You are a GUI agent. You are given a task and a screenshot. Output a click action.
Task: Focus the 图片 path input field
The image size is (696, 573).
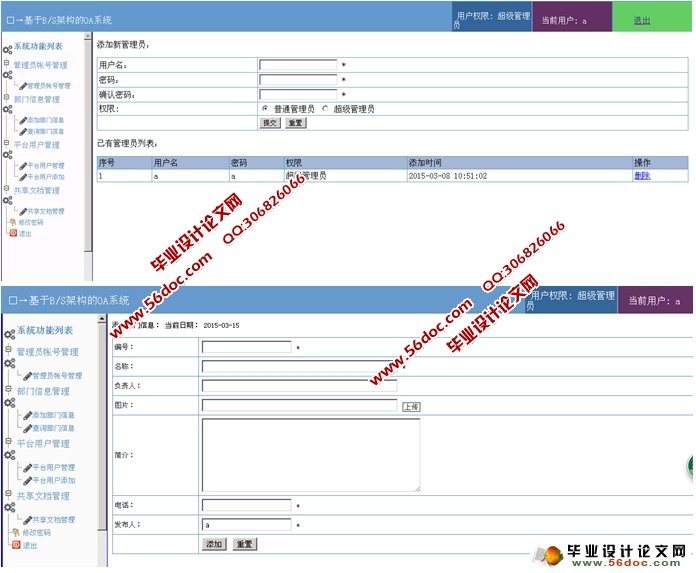(299, 405)
